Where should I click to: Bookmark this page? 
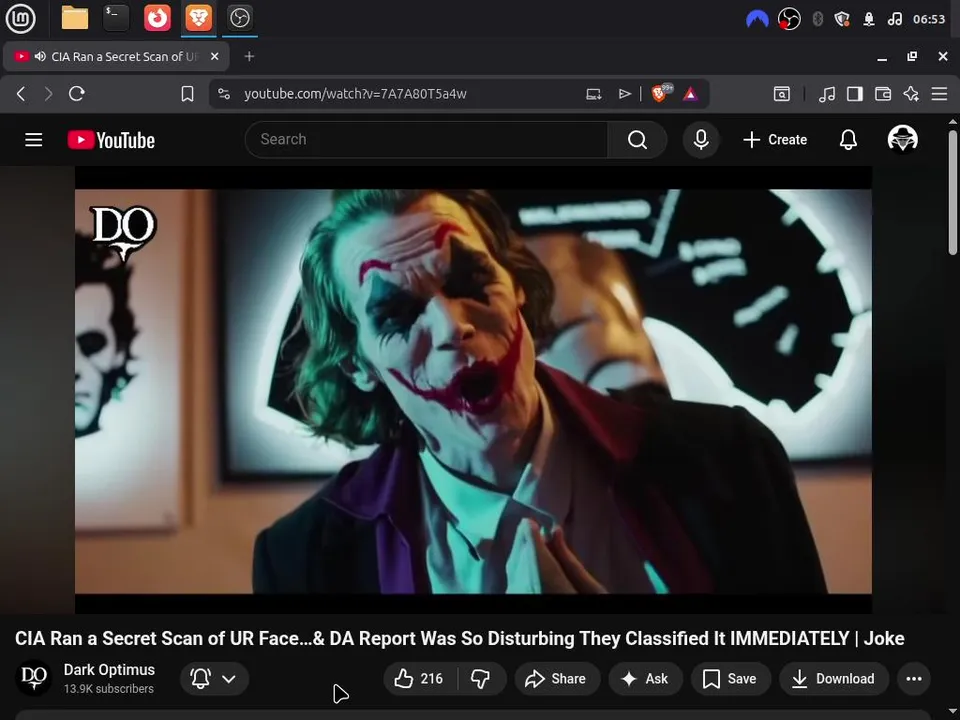tap(187, 94)
